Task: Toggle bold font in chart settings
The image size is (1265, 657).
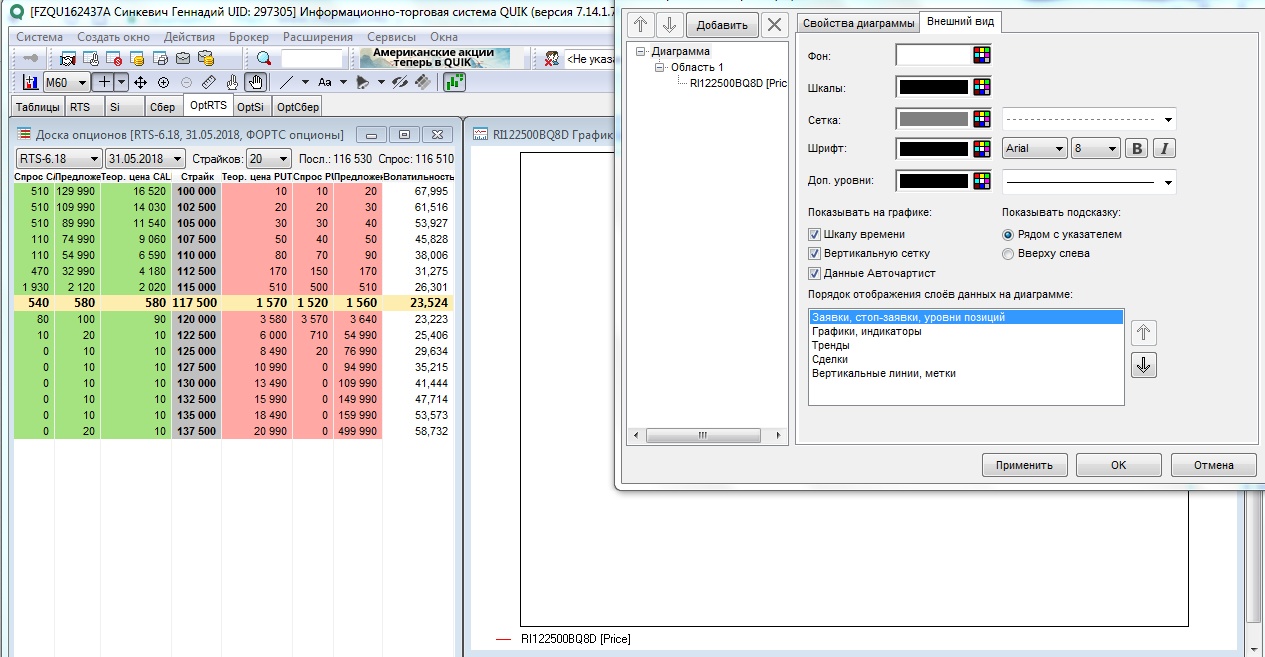Action: 1136,149
